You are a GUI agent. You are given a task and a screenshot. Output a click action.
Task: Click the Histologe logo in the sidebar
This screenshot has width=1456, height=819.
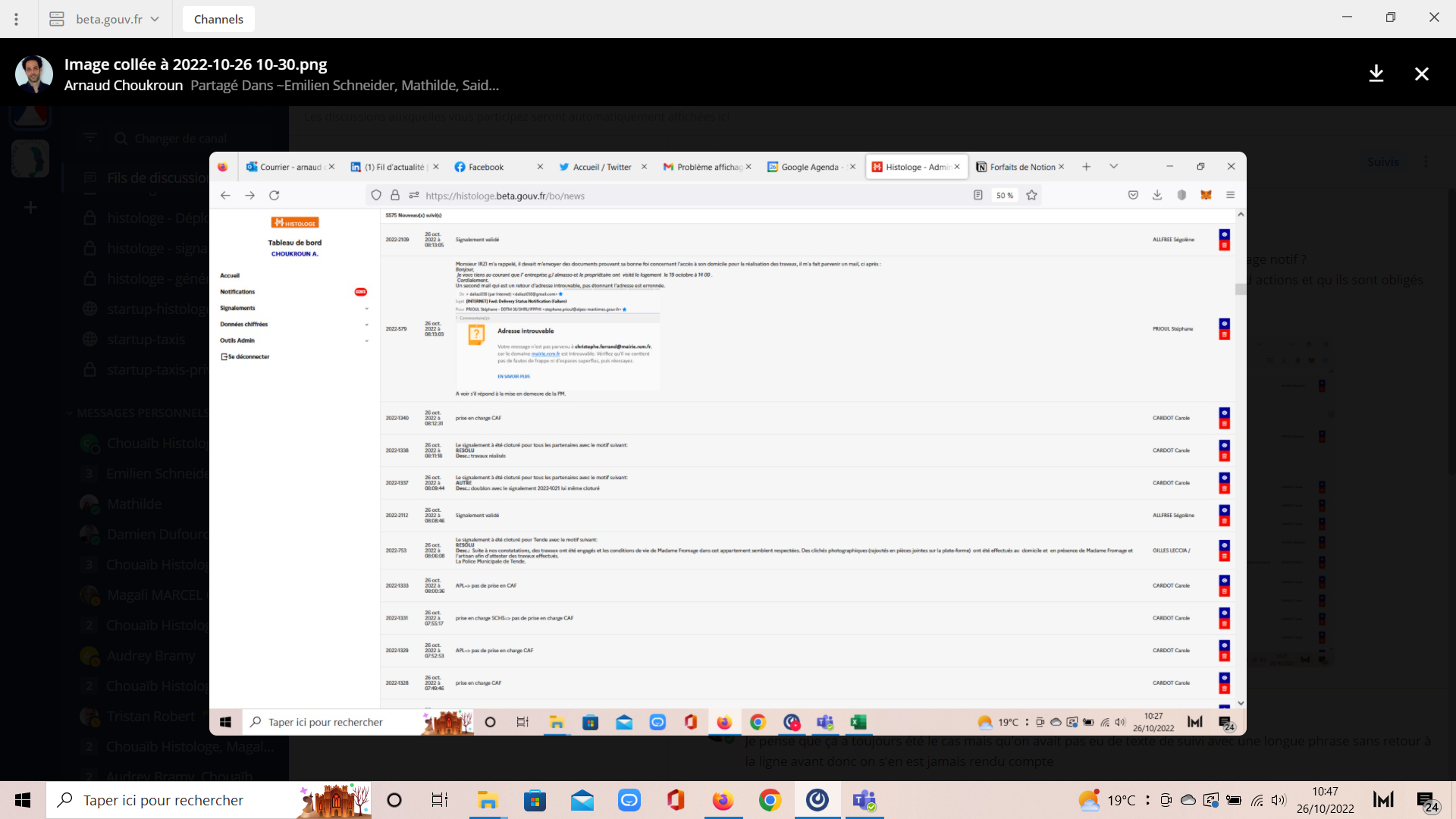point(295,222)
